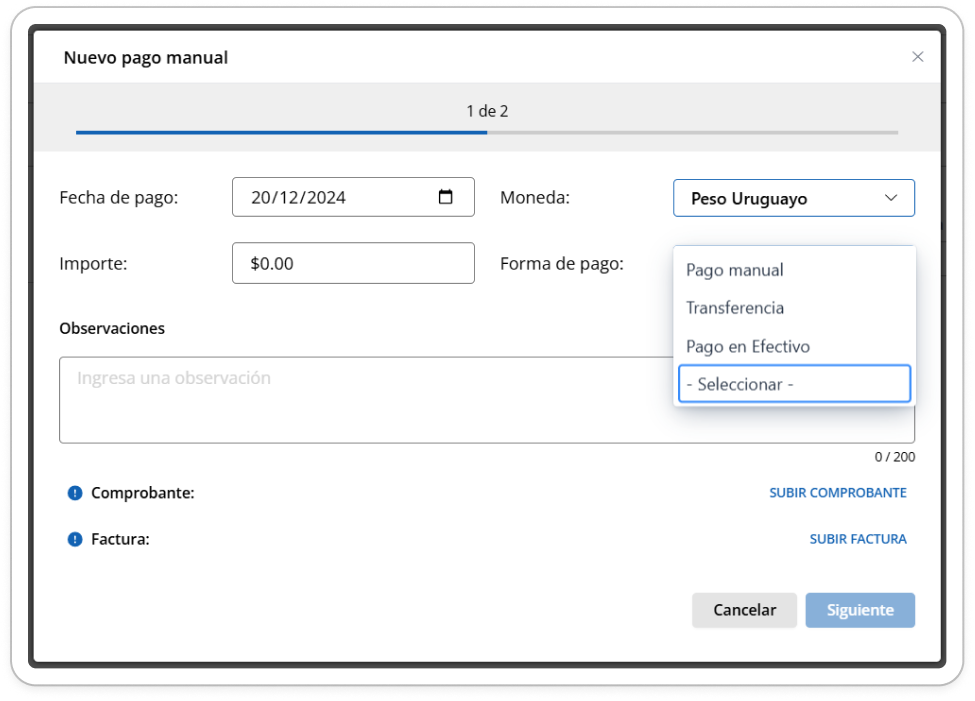This screenshot has height=701, width=975.
Task: Close the Nuevo pago manual dialog
Action: 917,57
